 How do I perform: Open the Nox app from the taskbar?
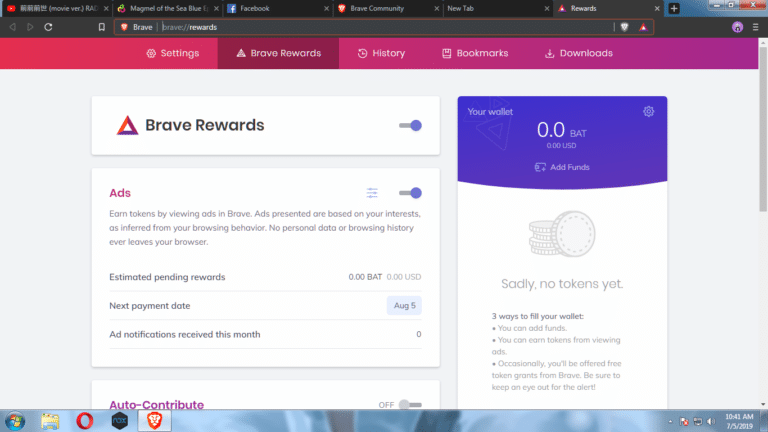pyautogui.click(x=120, y=421)
